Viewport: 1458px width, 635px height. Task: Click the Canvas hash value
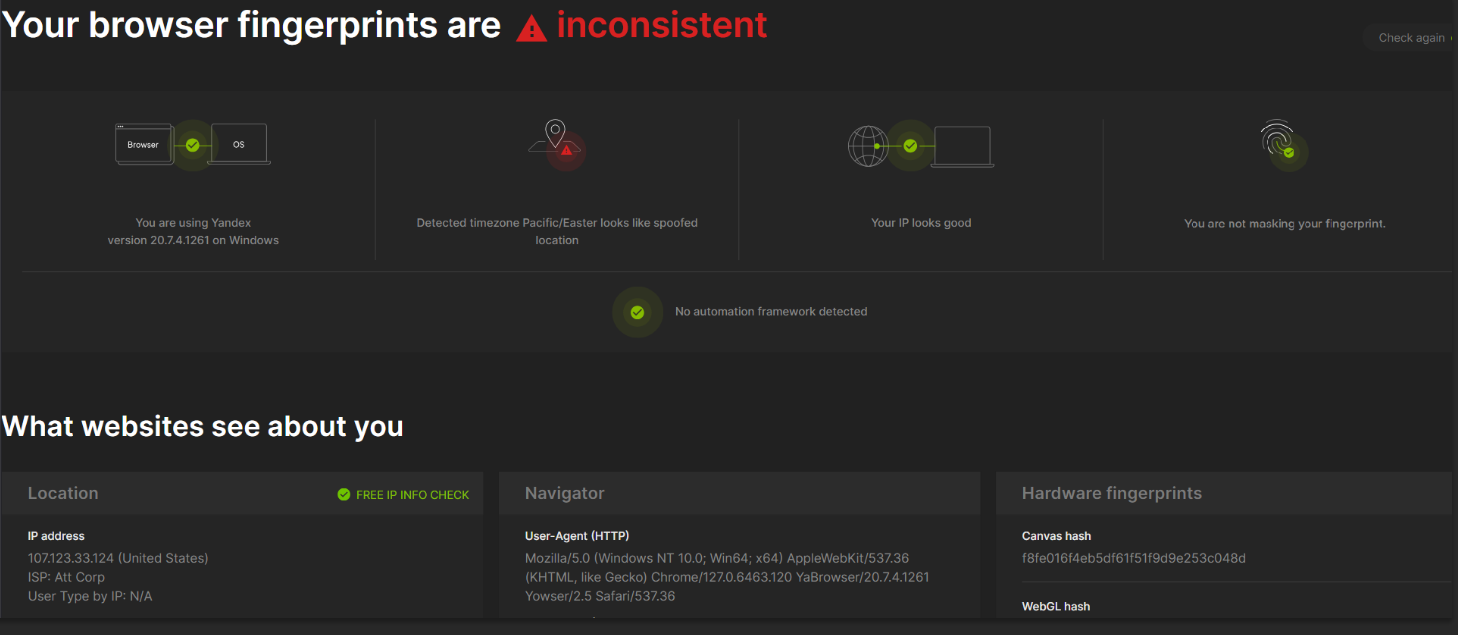pos(1133,558)
